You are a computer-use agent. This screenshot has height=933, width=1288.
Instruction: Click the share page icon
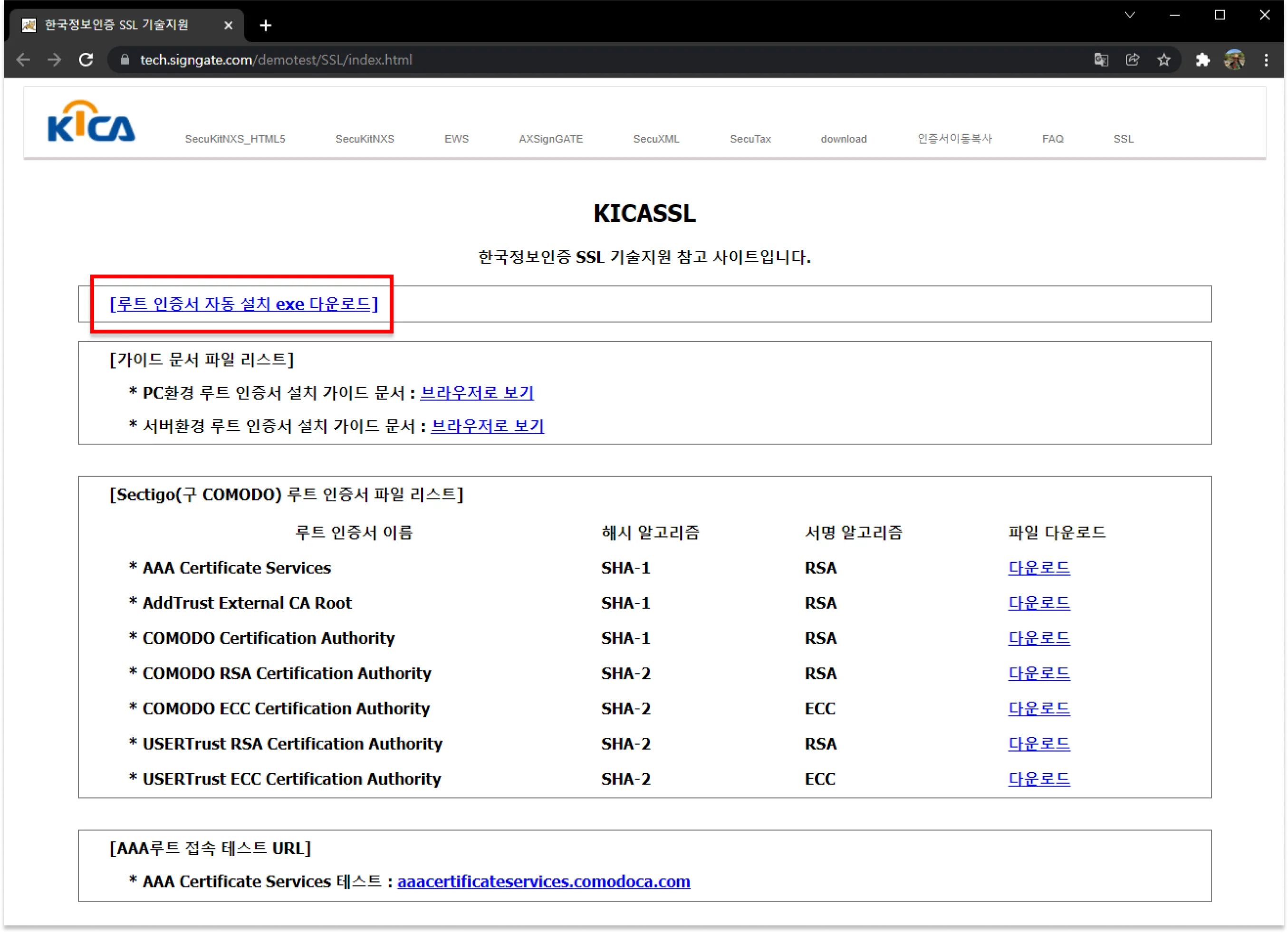1133,59
